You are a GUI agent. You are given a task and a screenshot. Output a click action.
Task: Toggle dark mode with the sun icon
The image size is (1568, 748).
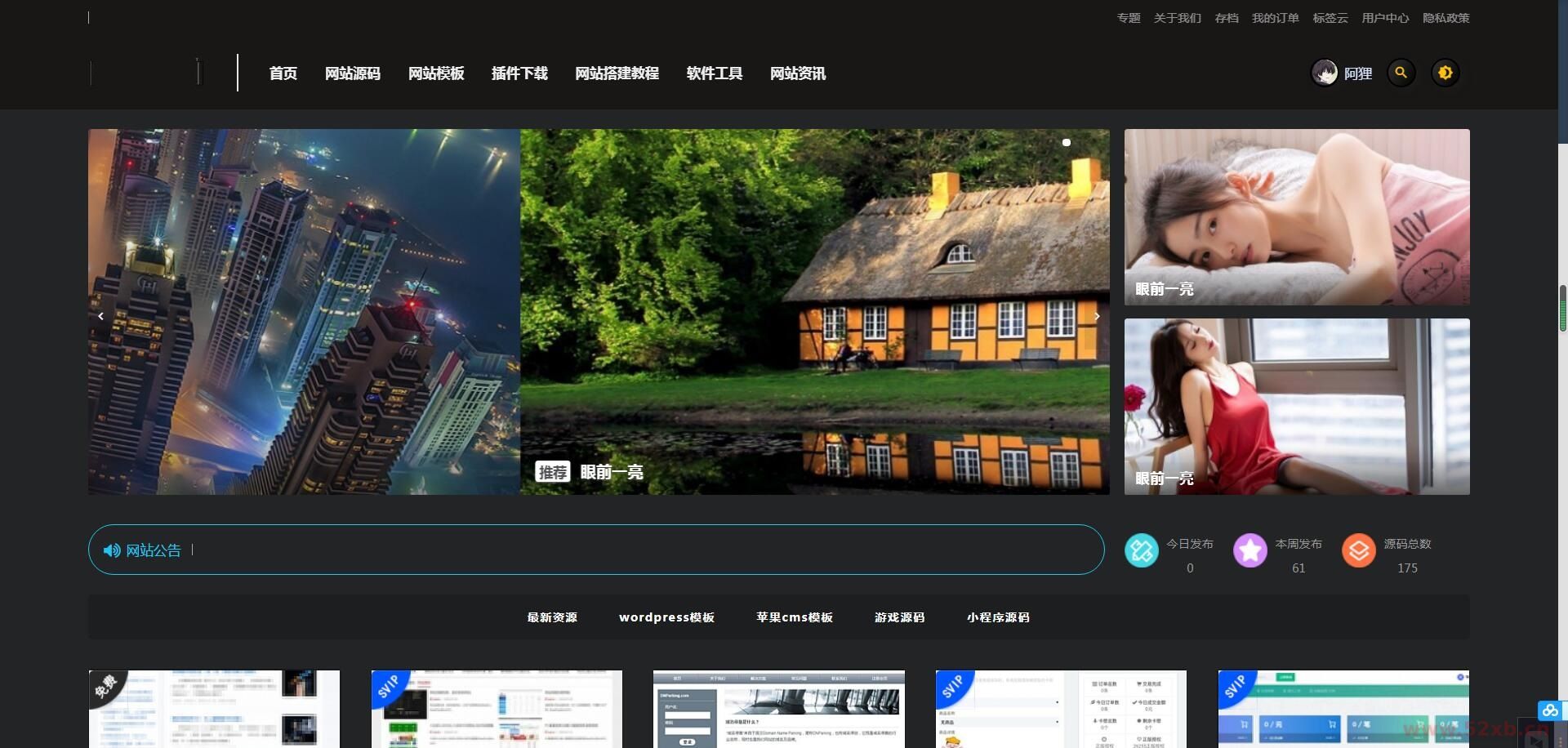[x=1445, y=73]
